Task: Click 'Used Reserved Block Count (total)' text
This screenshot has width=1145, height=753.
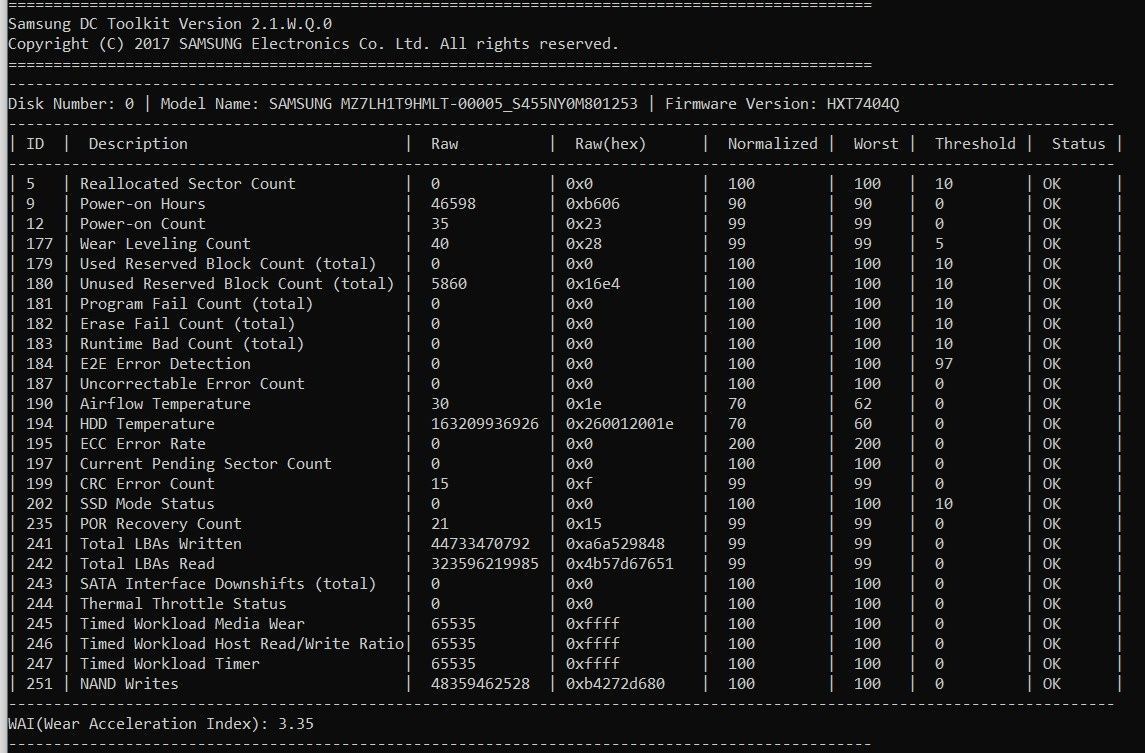Action: 228,264
